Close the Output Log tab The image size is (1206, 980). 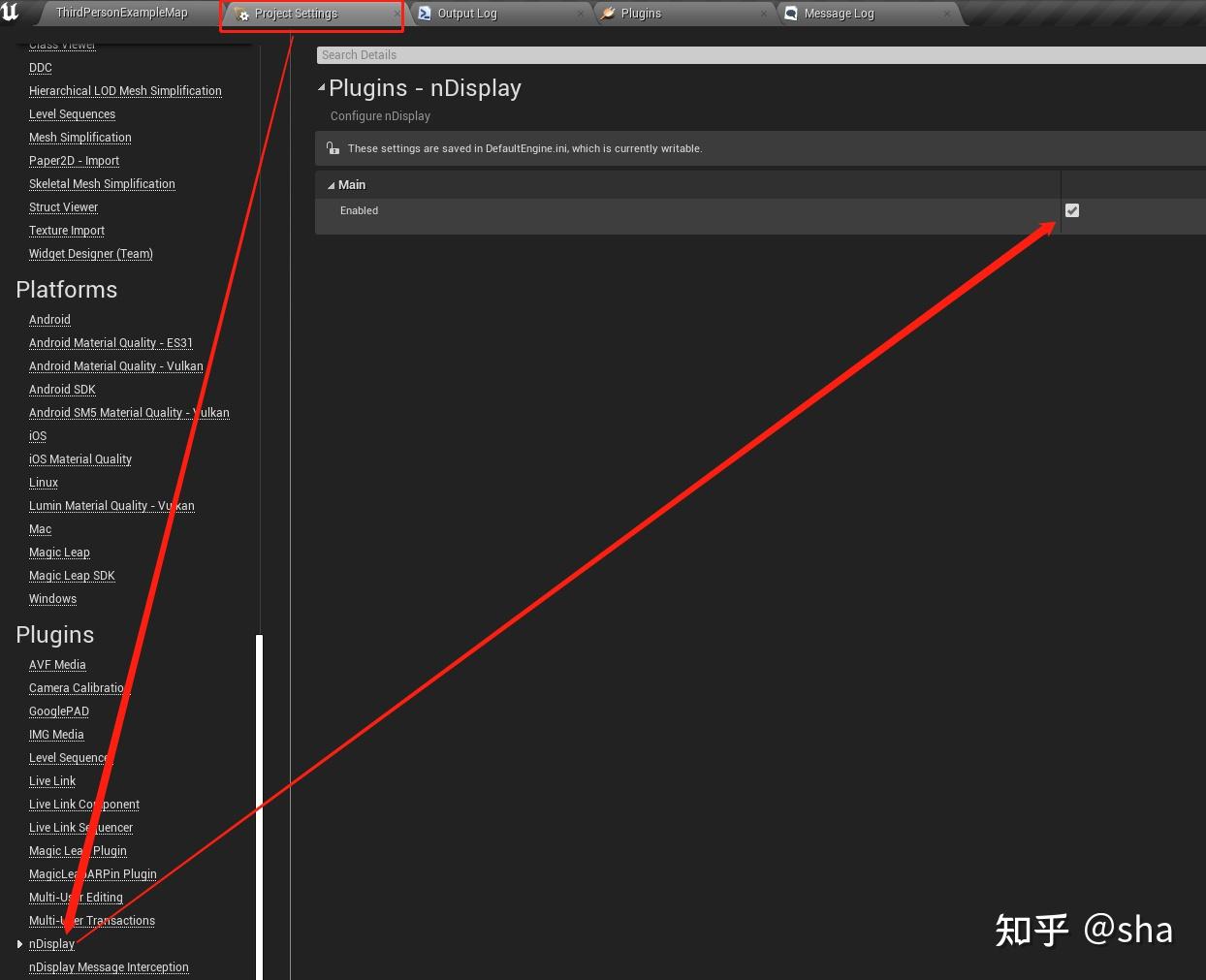[581, 14]
